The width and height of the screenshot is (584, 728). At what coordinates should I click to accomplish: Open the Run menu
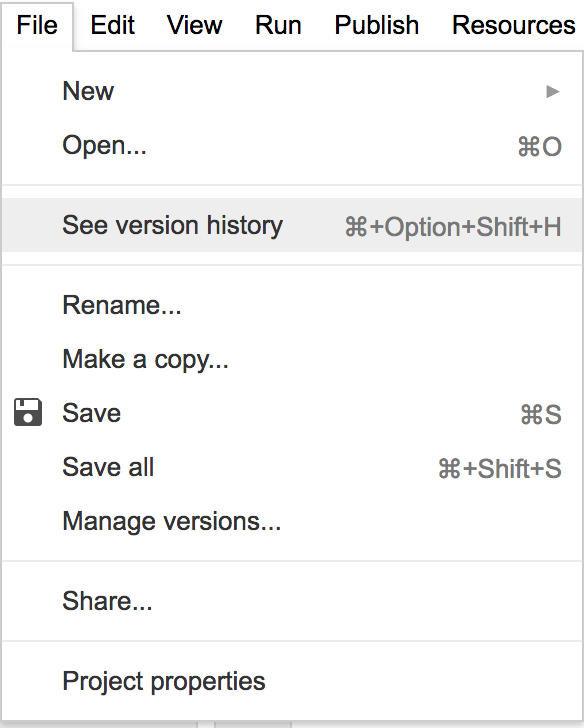tap(278, 25)
